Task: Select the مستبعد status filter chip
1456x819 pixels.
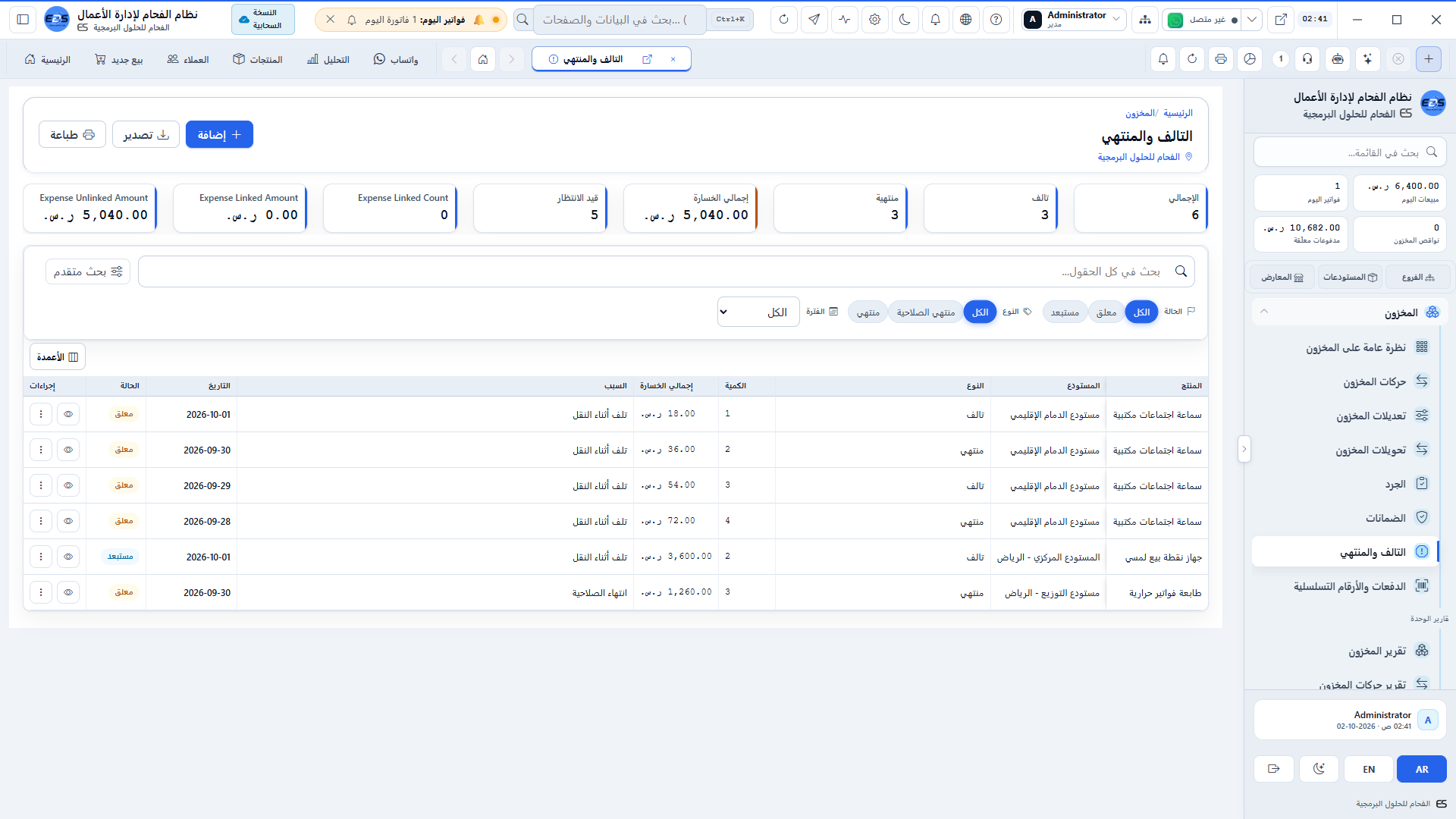Action: pos(1065,312)
